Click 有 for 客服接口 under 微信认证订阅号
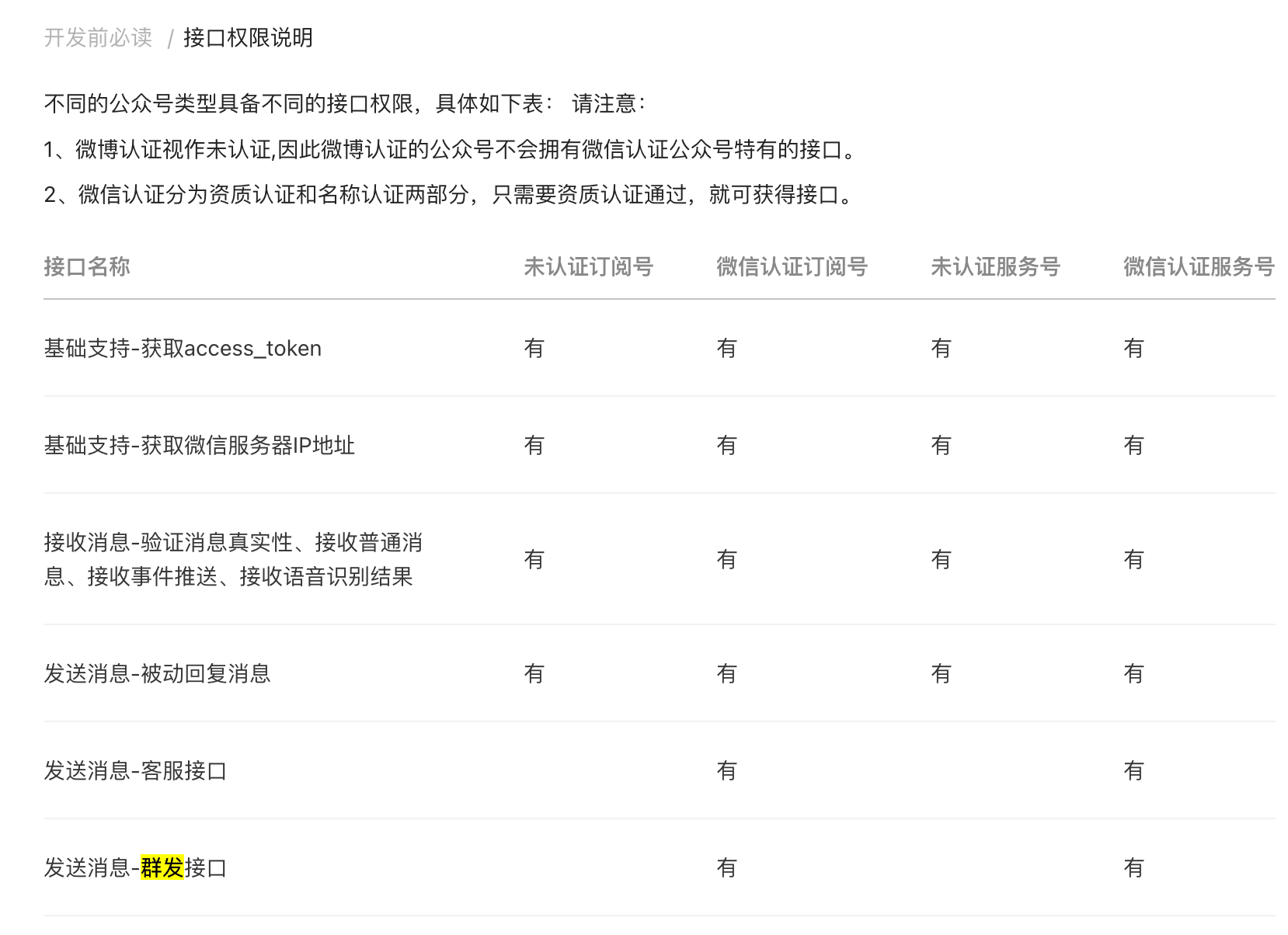 [x=726, y=770]
